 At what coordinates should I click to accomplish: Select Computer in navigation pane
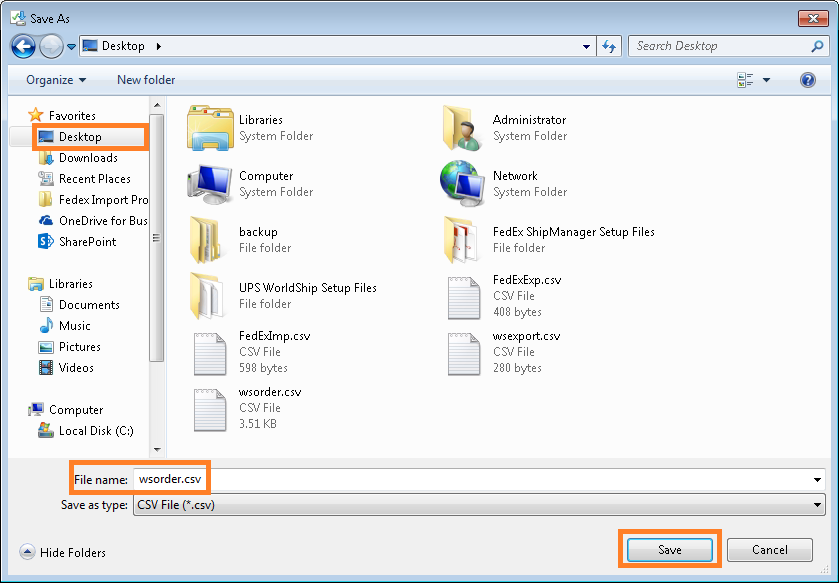point(65,410)
